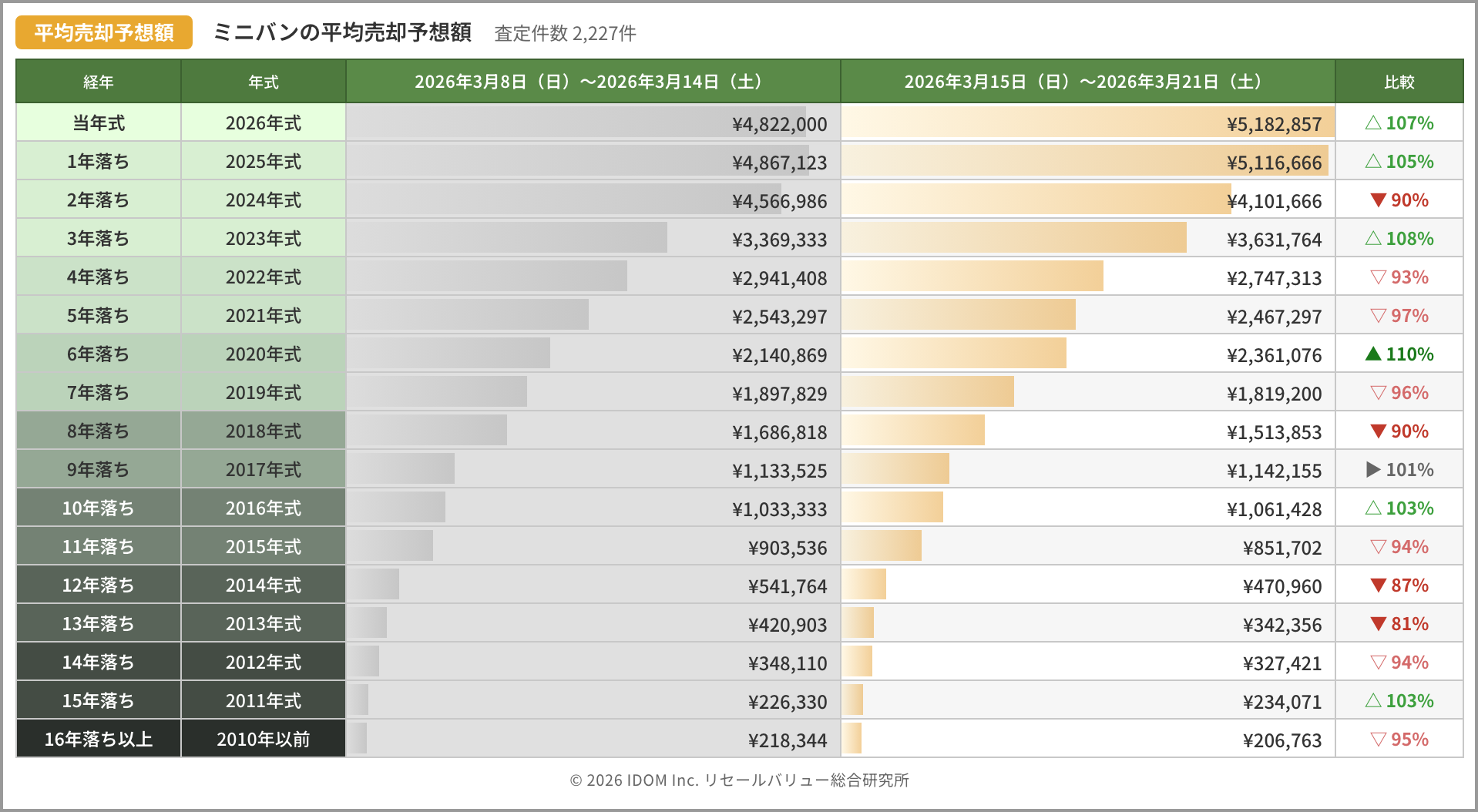1478x812 pixels.
Task: Click the ¥4,867,123 gray bar value
Action: coord(779,163)
